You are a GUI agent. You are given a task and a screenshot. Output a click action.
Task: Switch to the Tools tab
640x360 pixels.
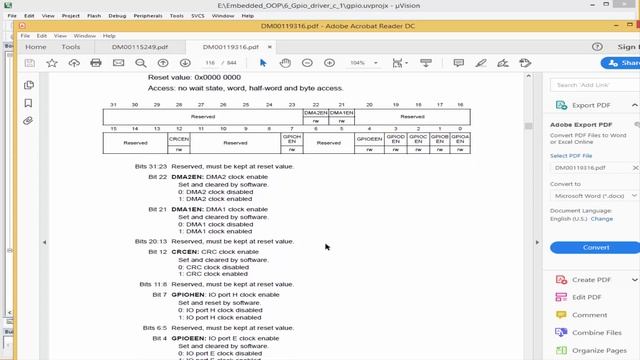[x=71, y=47]
